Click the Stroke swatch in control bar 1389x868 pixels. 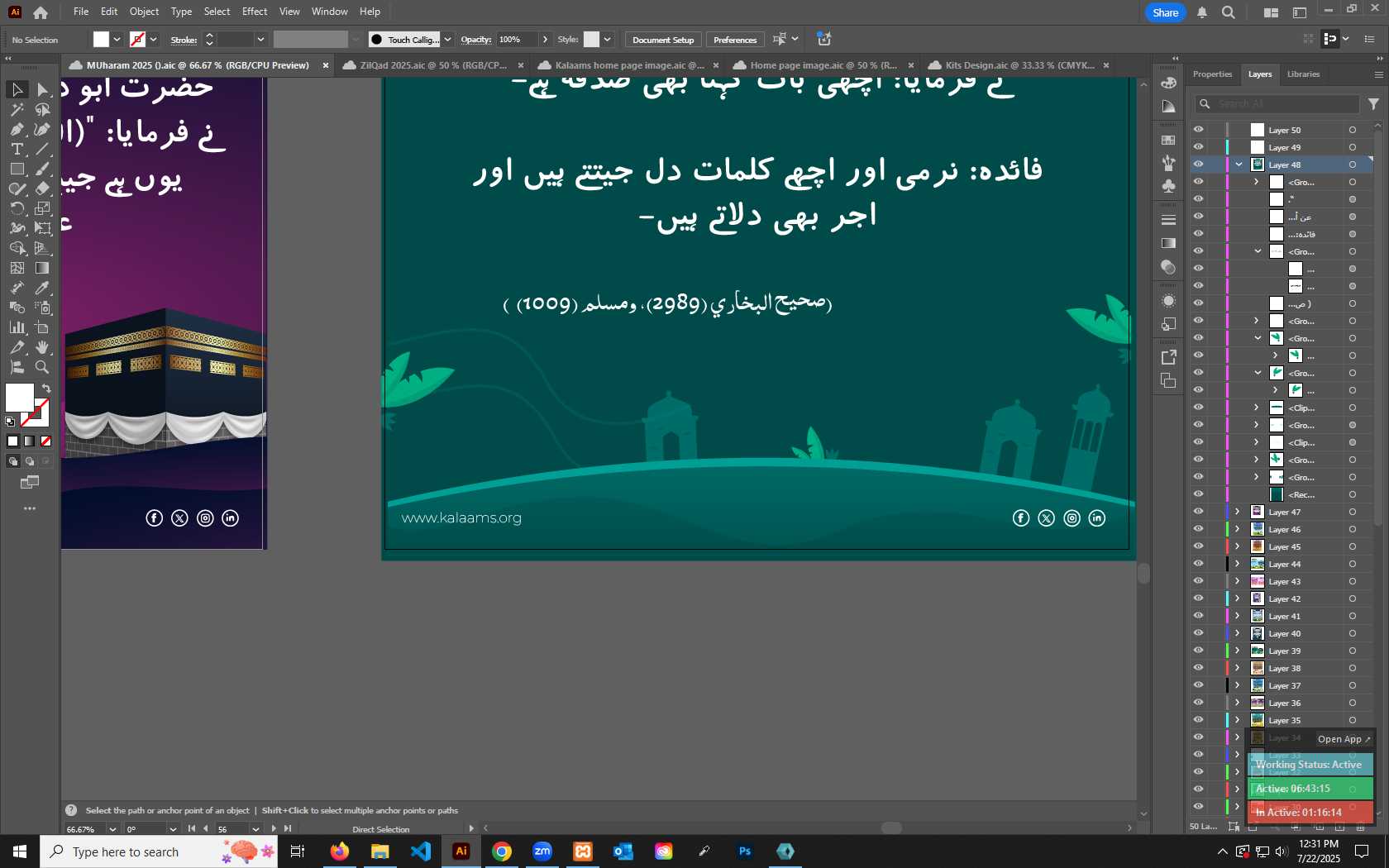pos(137,40)
